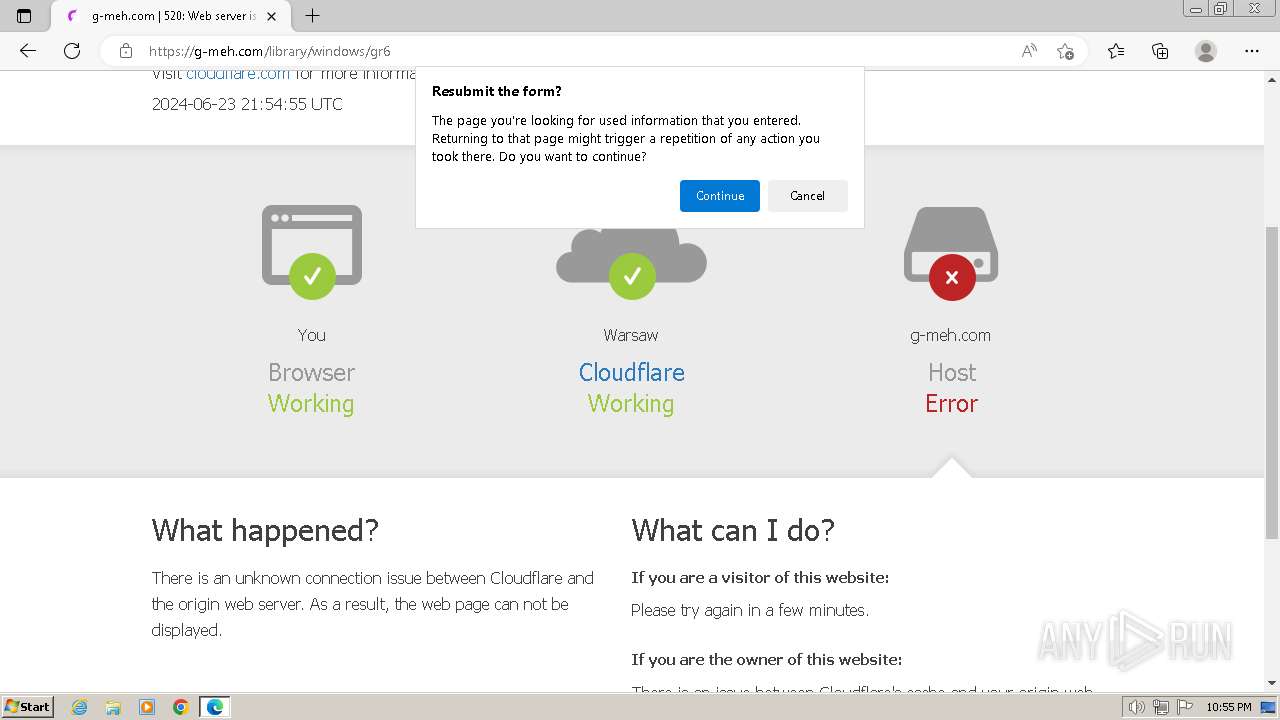This screenshot has height=720, width=1280.
Task: Select Microsoft Edge taskbar button
Action: (x=215, y=707)
